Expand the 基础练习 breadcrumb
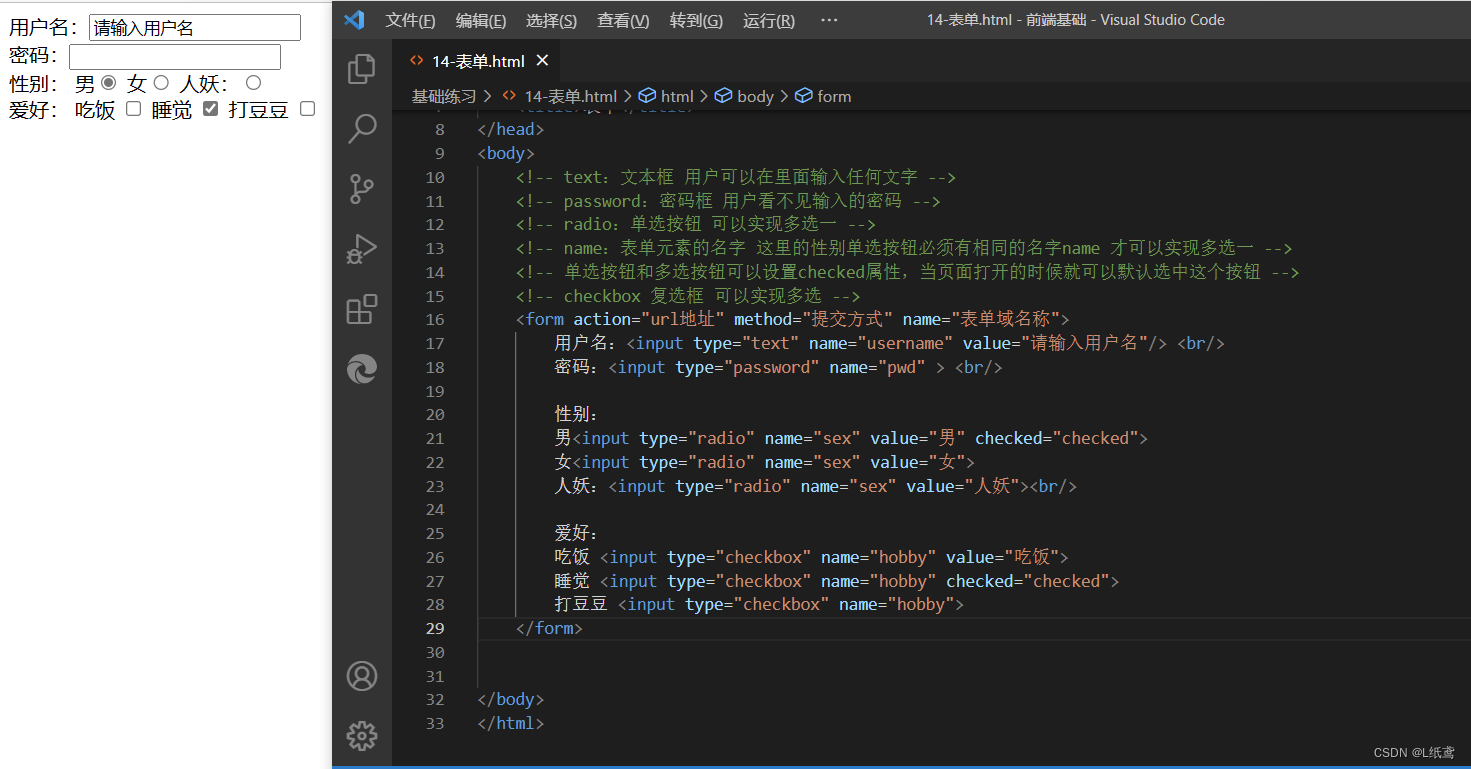This screenshot has height=769, width=1471. (444, 96)
